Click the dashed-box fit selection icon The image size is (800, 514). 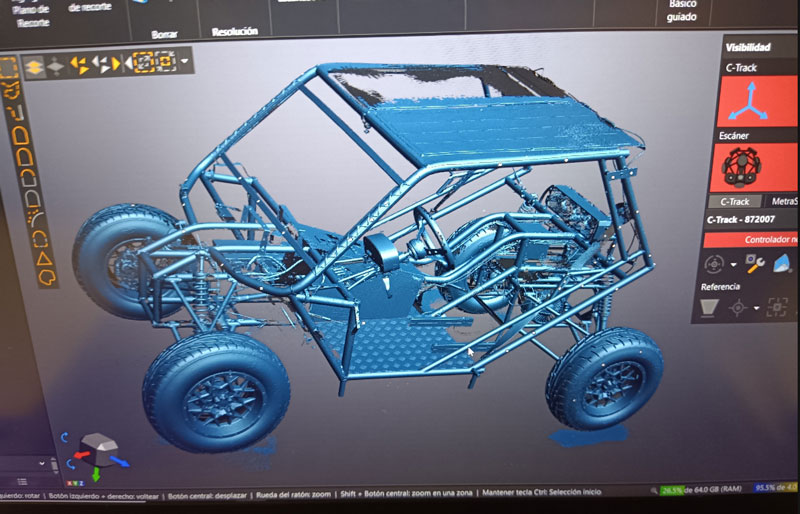point(144,63)
